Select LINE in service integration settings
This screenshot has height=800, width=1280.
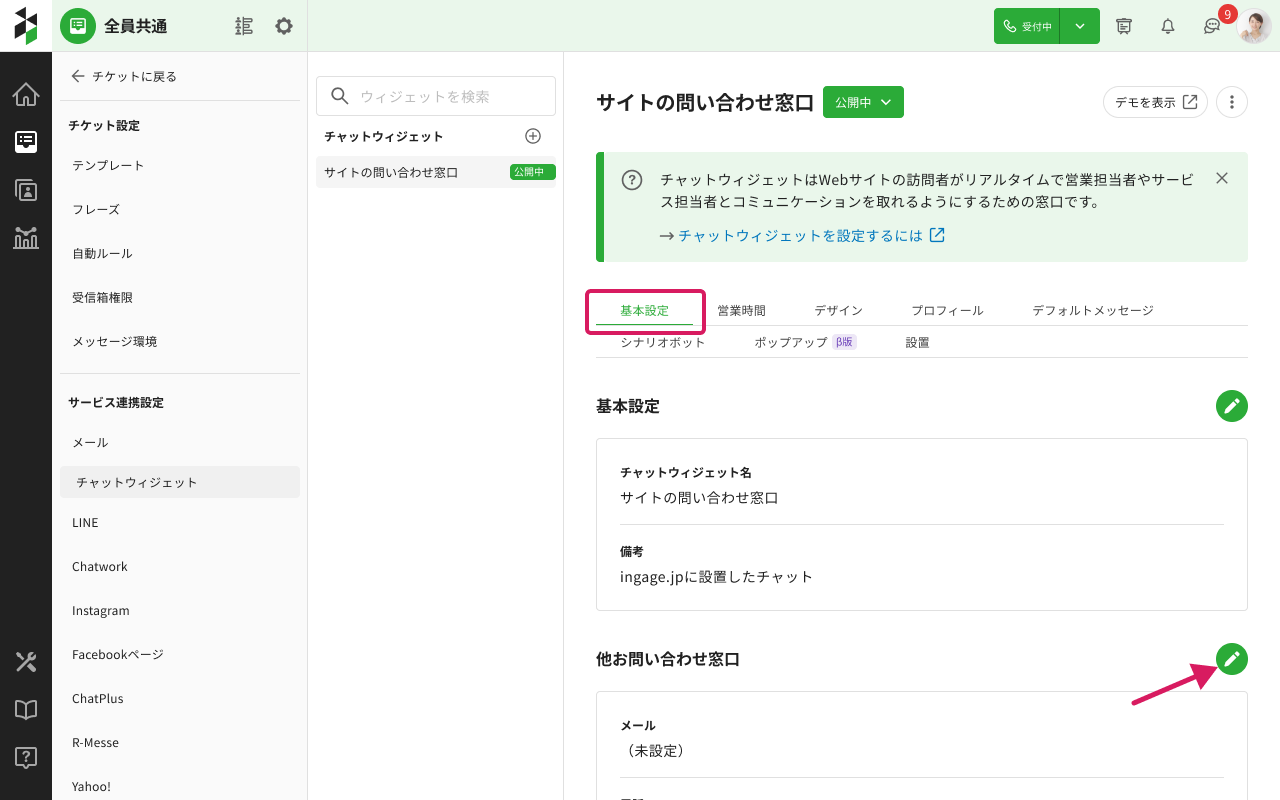pyautogui.click(x=85, y=523)
